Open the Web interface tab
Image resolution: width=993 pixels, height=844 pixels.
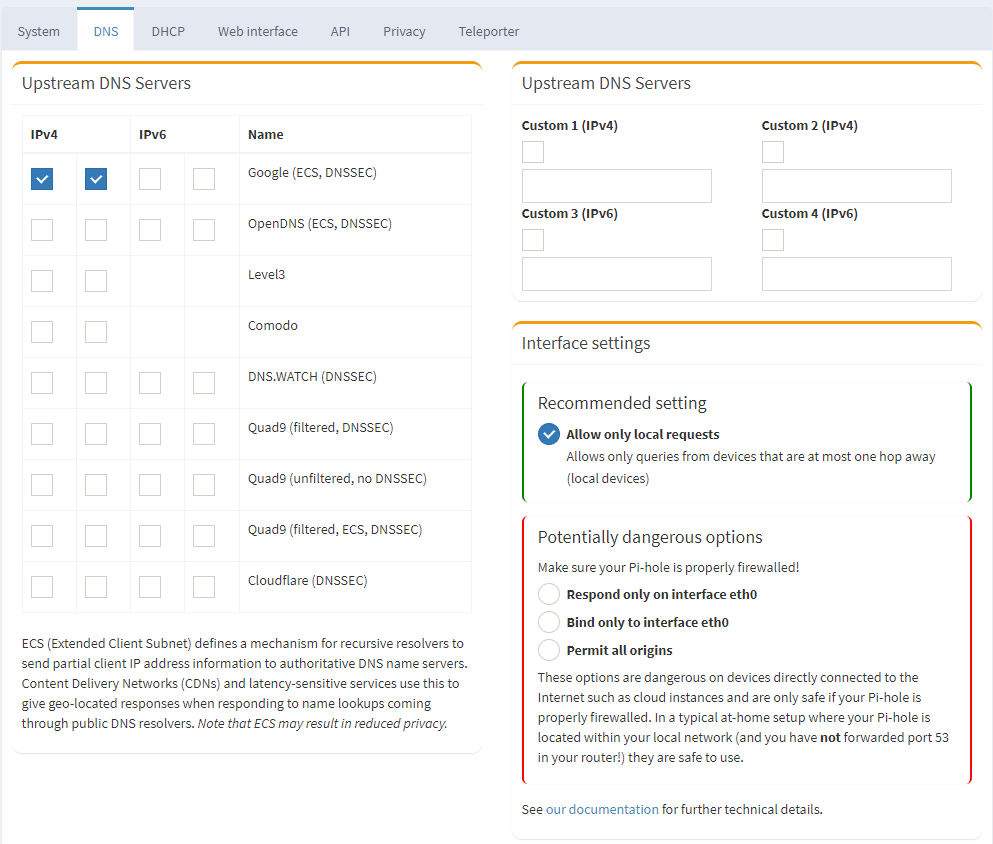click(258, 31)
